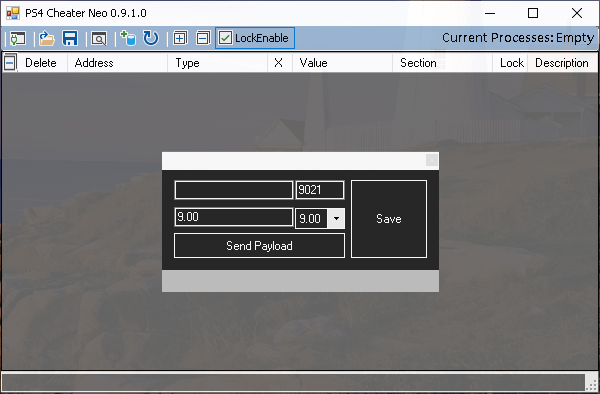Add a new cheat address icon
Image resolution: width=600 pixels, height=394 pixels.
coord(128,38)
